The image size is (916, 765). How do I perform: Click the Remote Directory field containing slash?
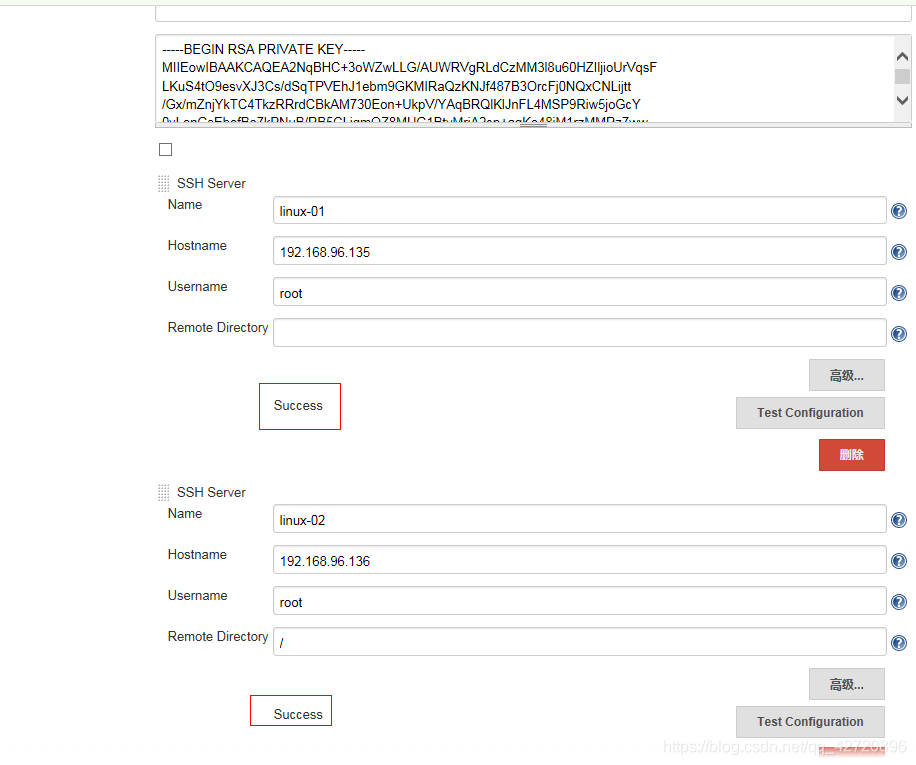[580, 642]
